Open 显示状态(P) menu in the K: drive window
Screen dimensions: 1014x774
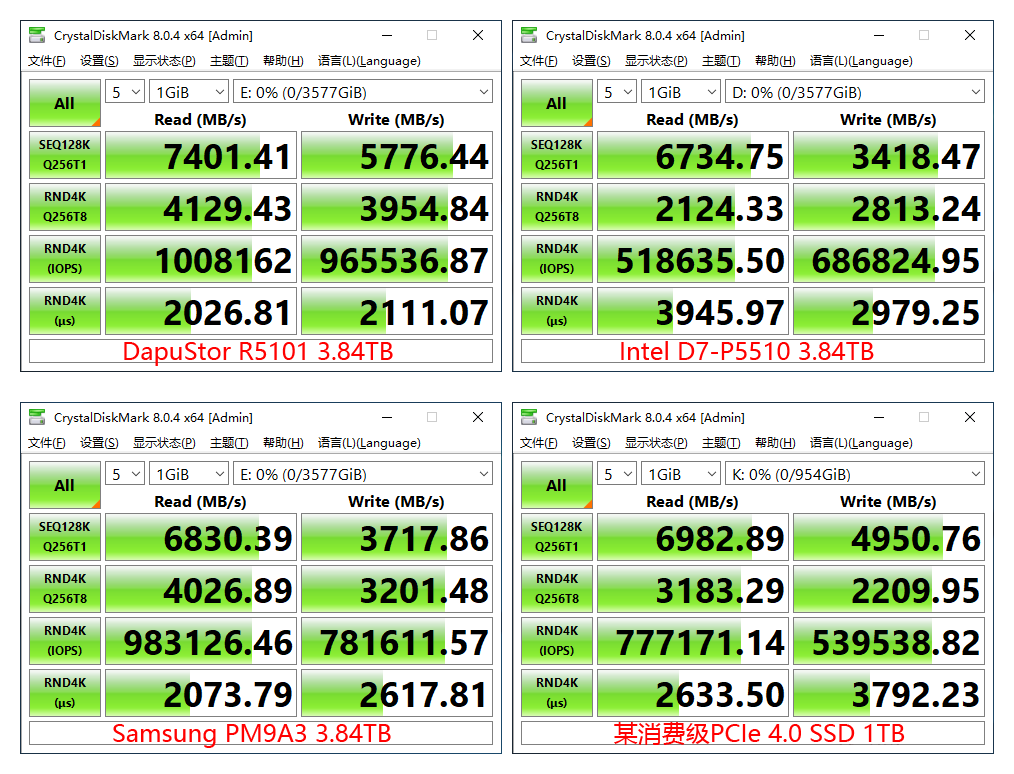coord(656,443)
